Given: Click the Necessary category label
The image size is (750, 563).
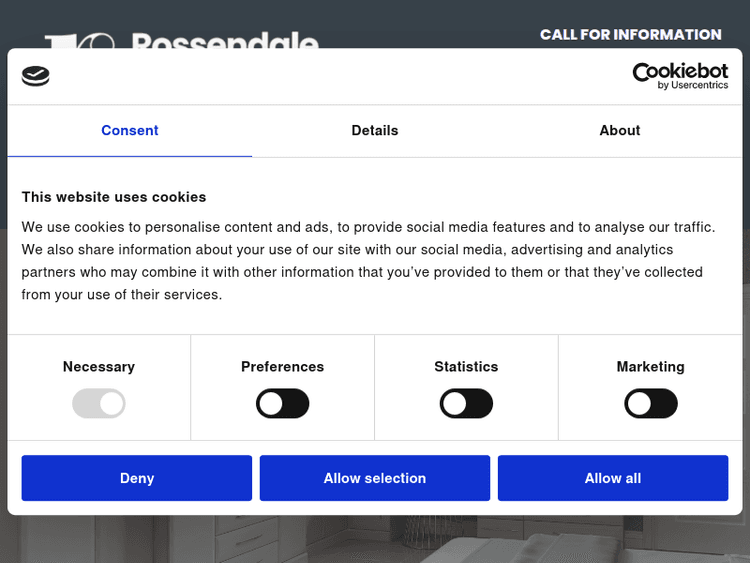Looking at the screenshot, I should point(99,367).
